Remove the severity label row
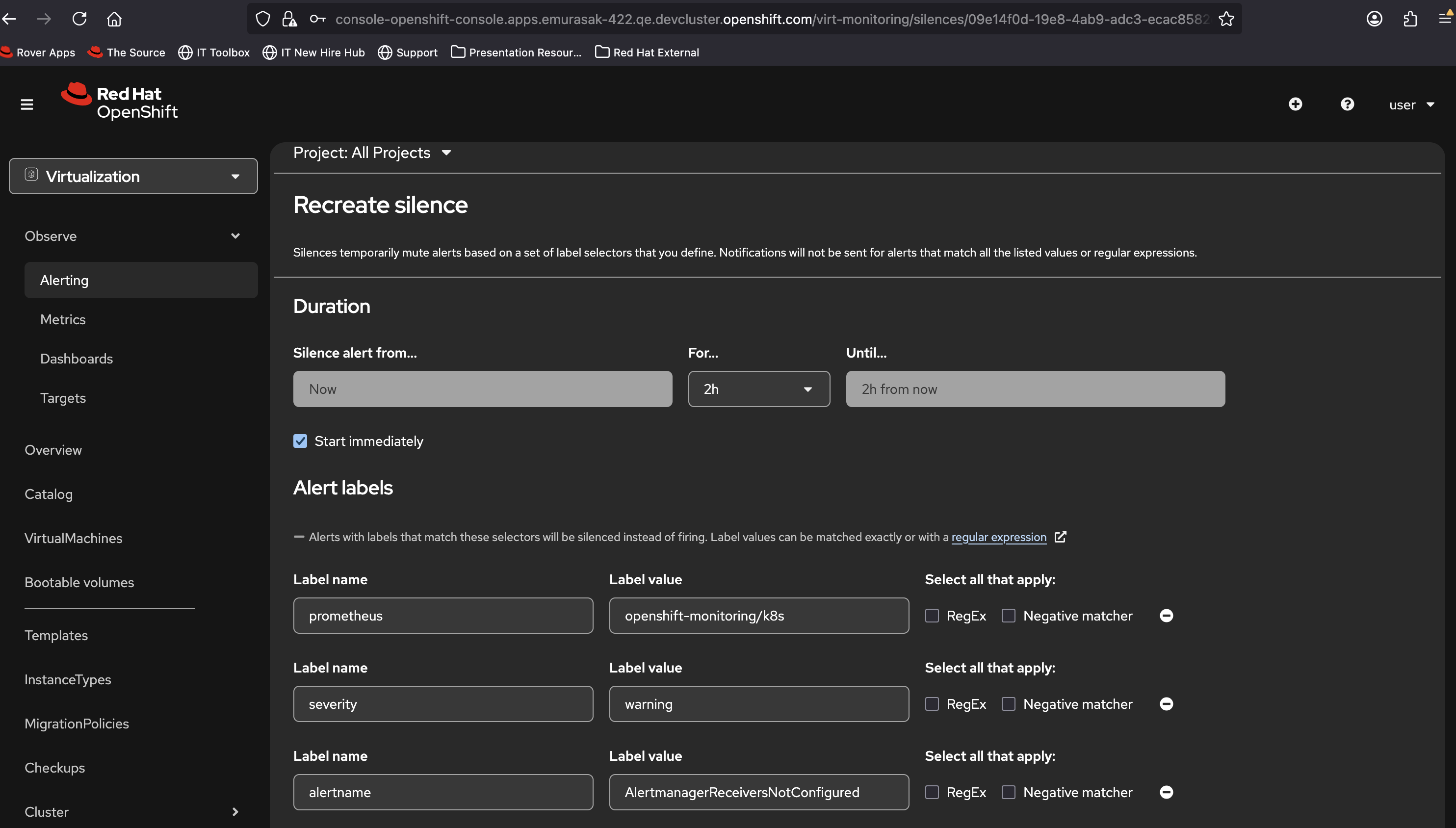Viewport: 1456px width, 828px height. [1166, 704]
